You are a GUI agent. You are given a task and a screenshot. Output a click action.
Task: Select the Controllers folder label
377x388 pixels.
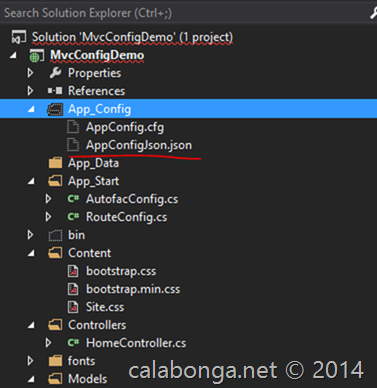97,325
